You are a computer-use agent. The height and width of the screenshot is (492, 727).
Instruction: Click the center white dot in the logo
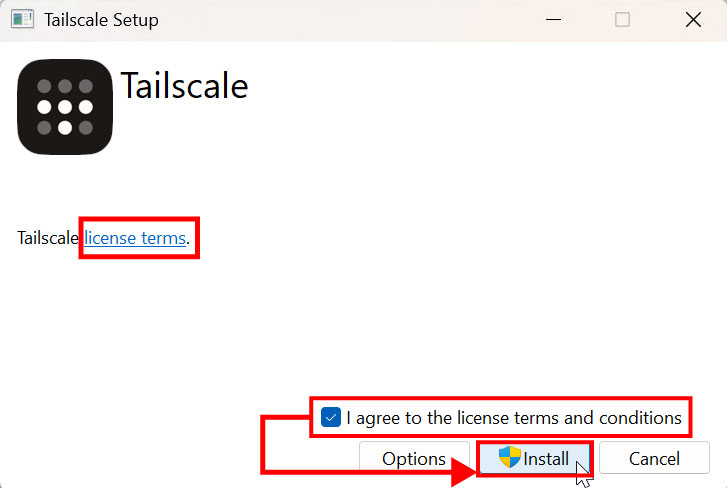pyautogui.click(x=65, y=107)
